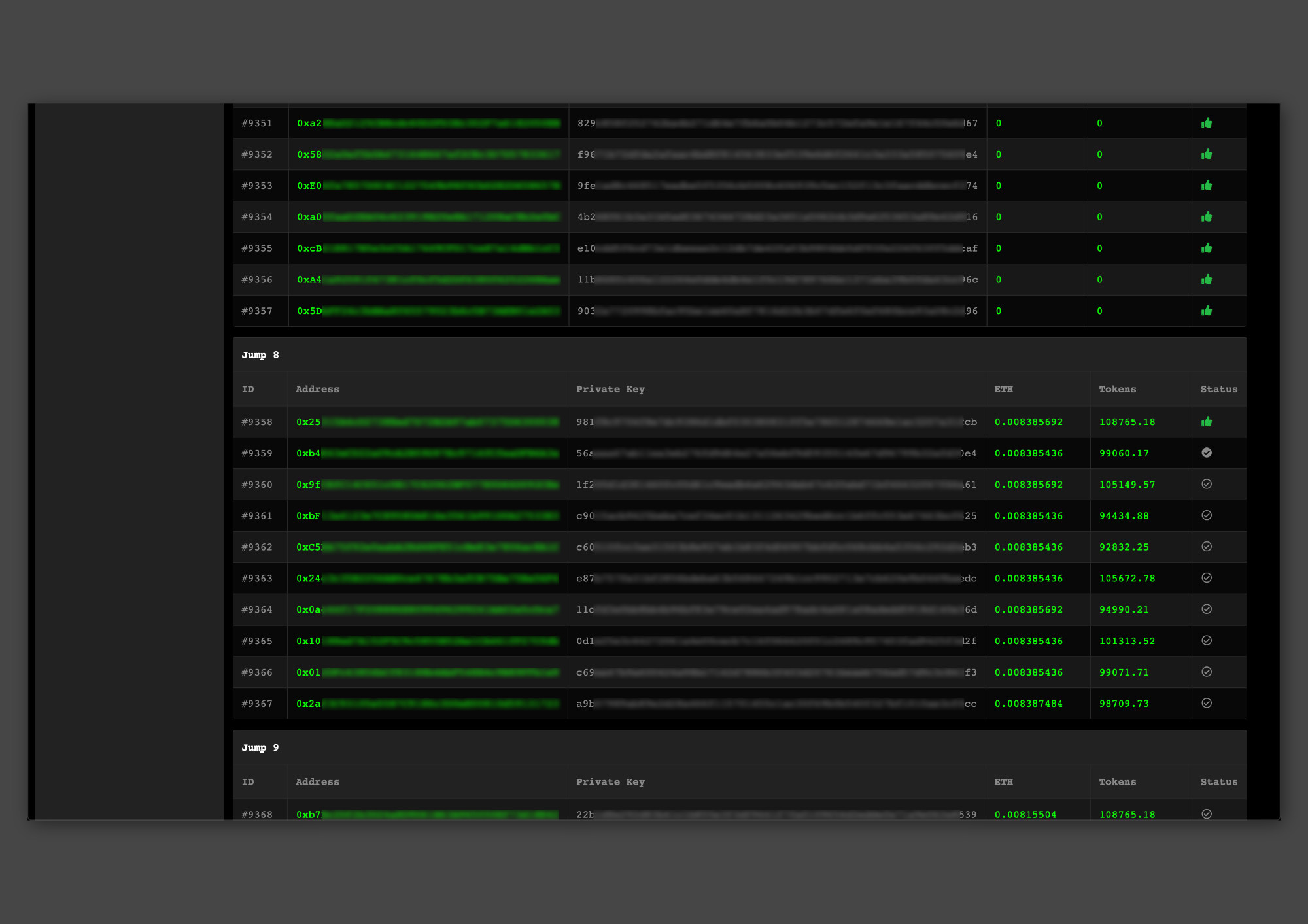This screenshot has height=924, width=1308.
Task: Click checkmark status icon for row #9364
Action: click(1207, 609)
